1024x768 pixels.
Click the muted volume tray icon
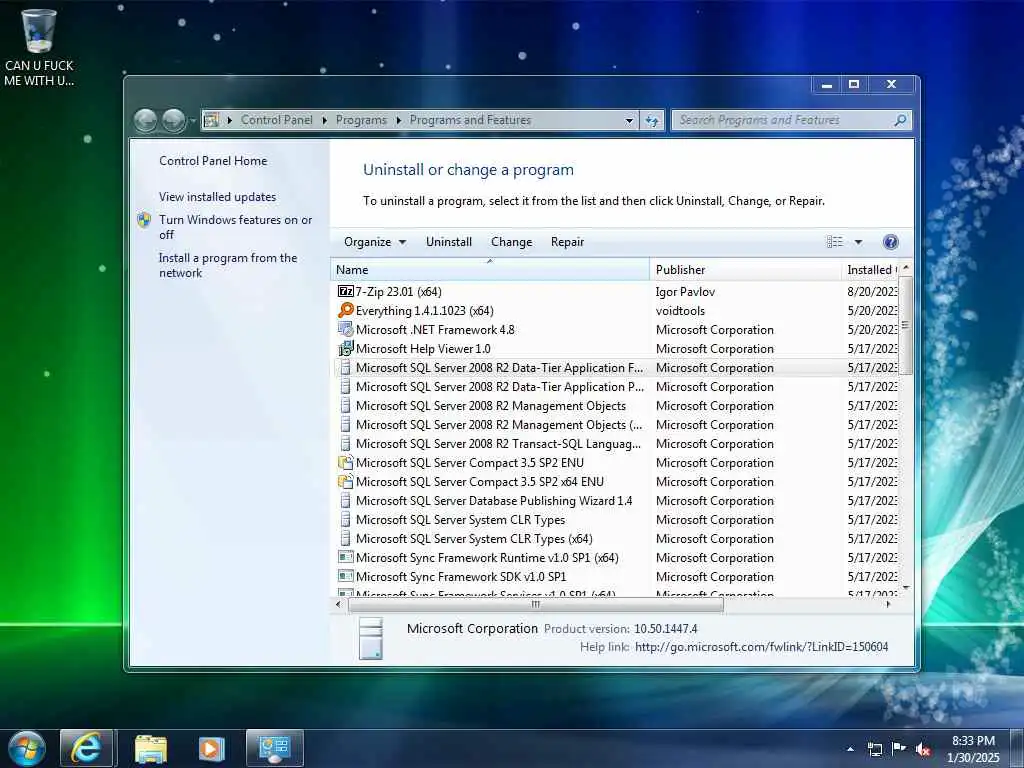pyautogui.click(x=923, y=749)
